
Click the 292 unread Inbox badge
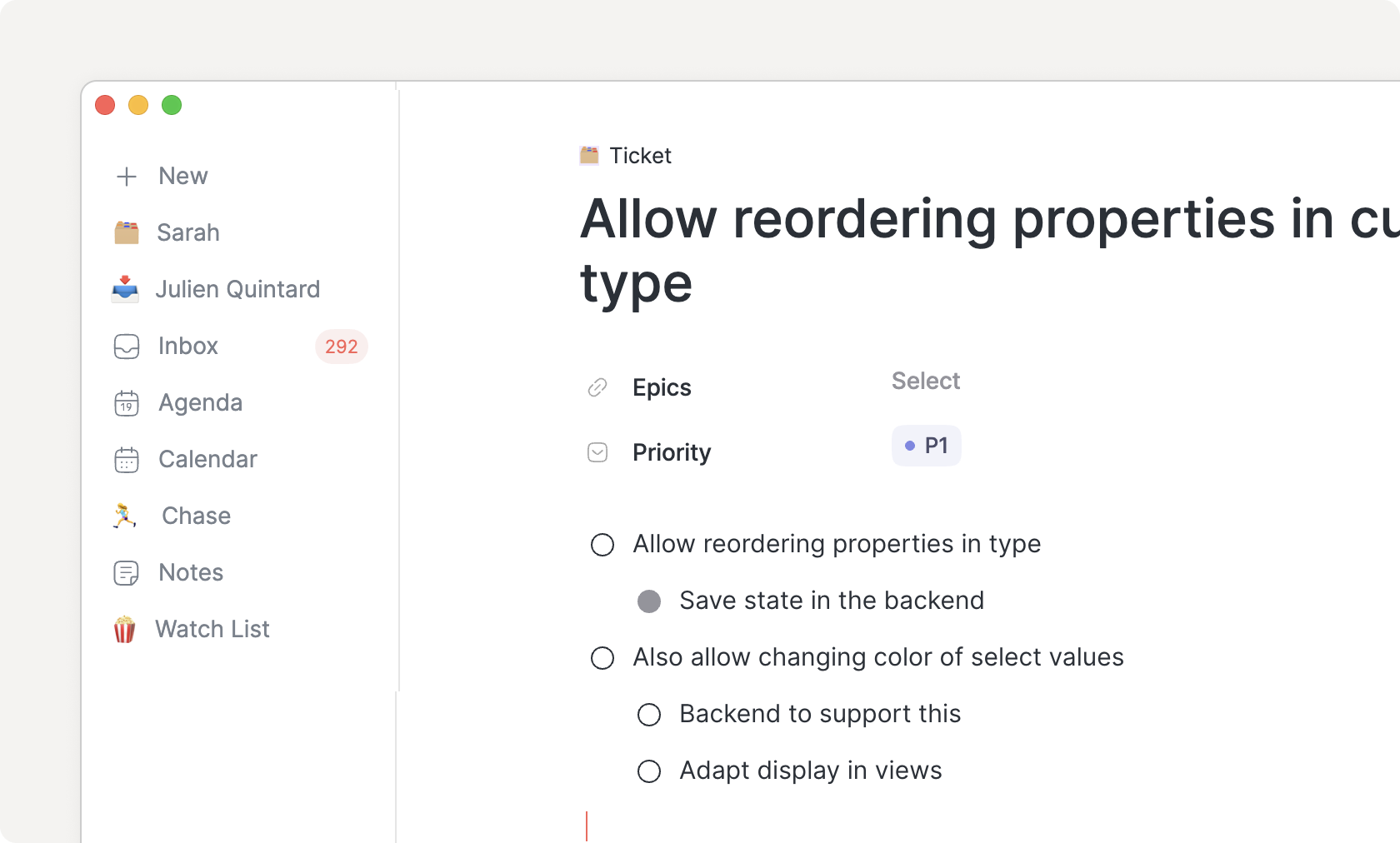click(341, 347)
